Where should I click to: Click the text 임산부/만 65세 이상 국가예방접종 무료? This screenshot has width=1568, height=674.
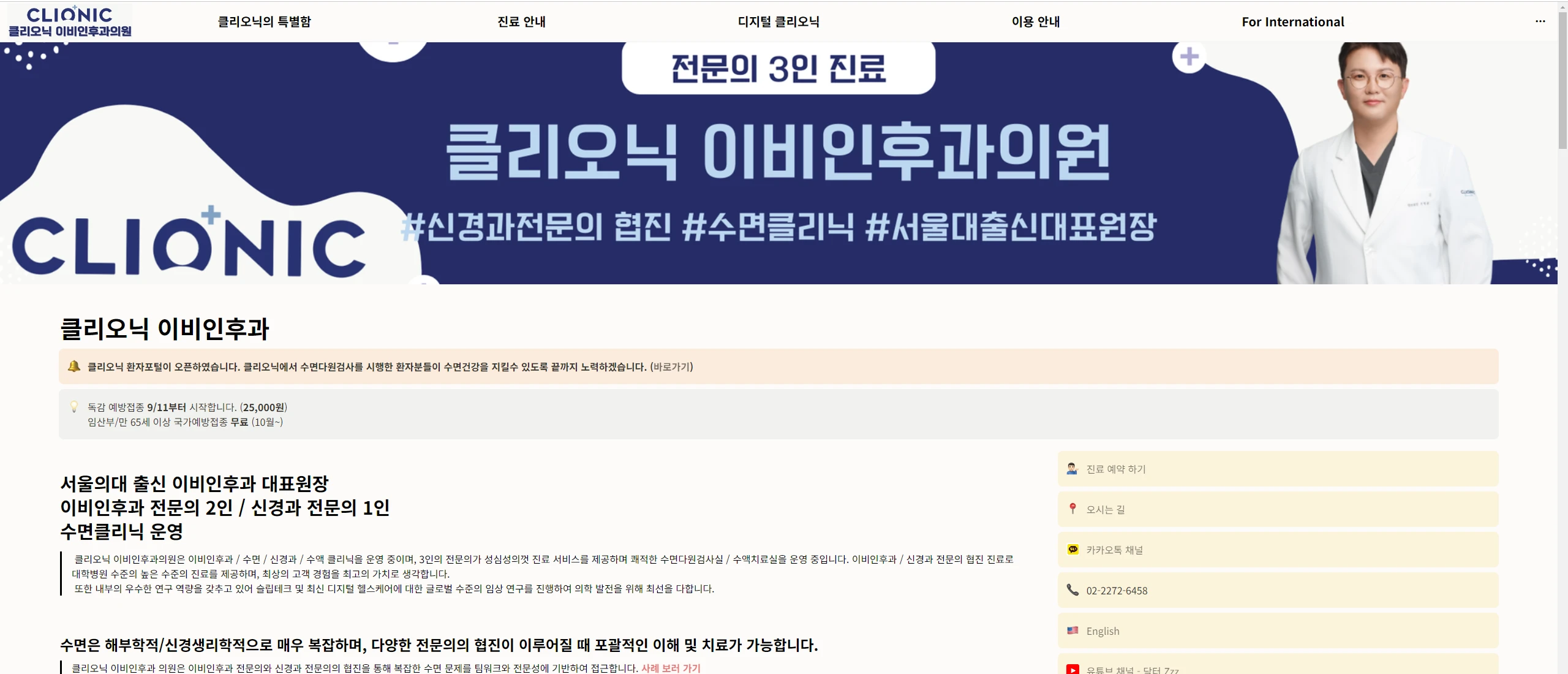[x=168, y=422]
